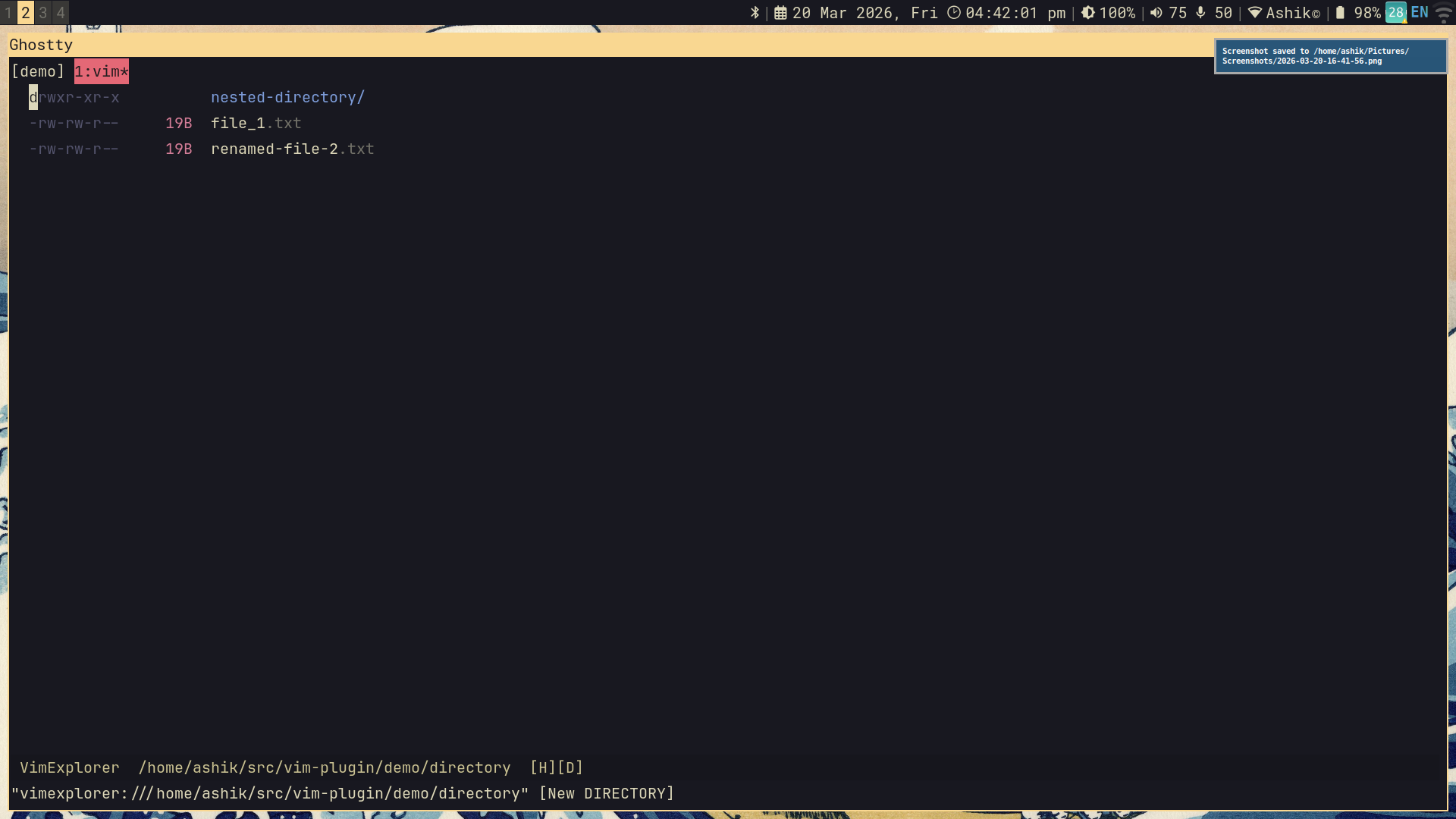
Task: Click the speaker volume icon
Action: (x=1156, y=13)
